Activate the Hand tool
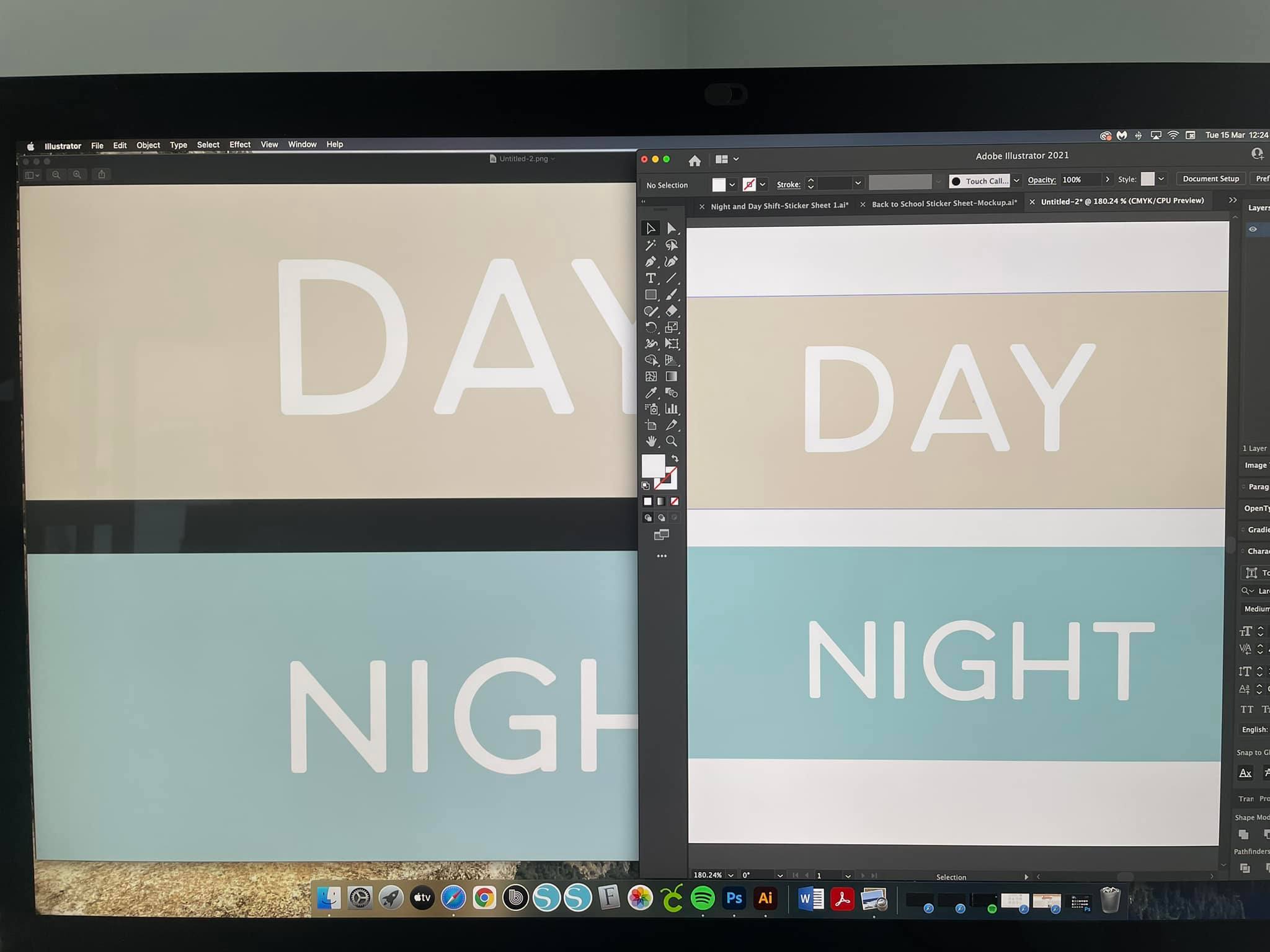Image resolution: width=1270 pixels, height=952 pixels. click(651, 441)
